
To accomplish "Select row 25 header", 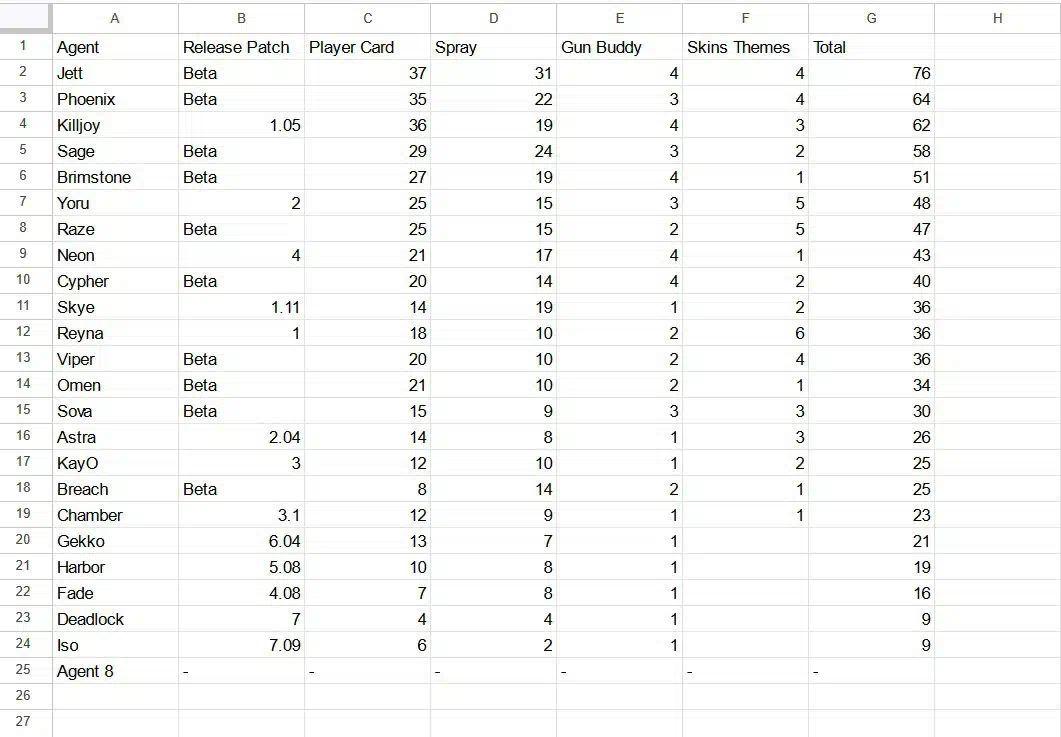I will pyautogui.click(x=26, y=671).
